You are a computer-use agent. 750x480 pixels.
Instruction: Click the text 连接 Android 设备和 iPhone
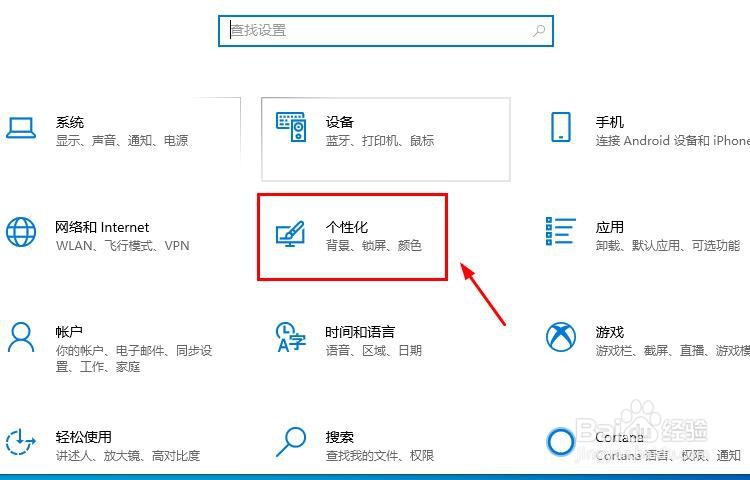click(673, 141)
